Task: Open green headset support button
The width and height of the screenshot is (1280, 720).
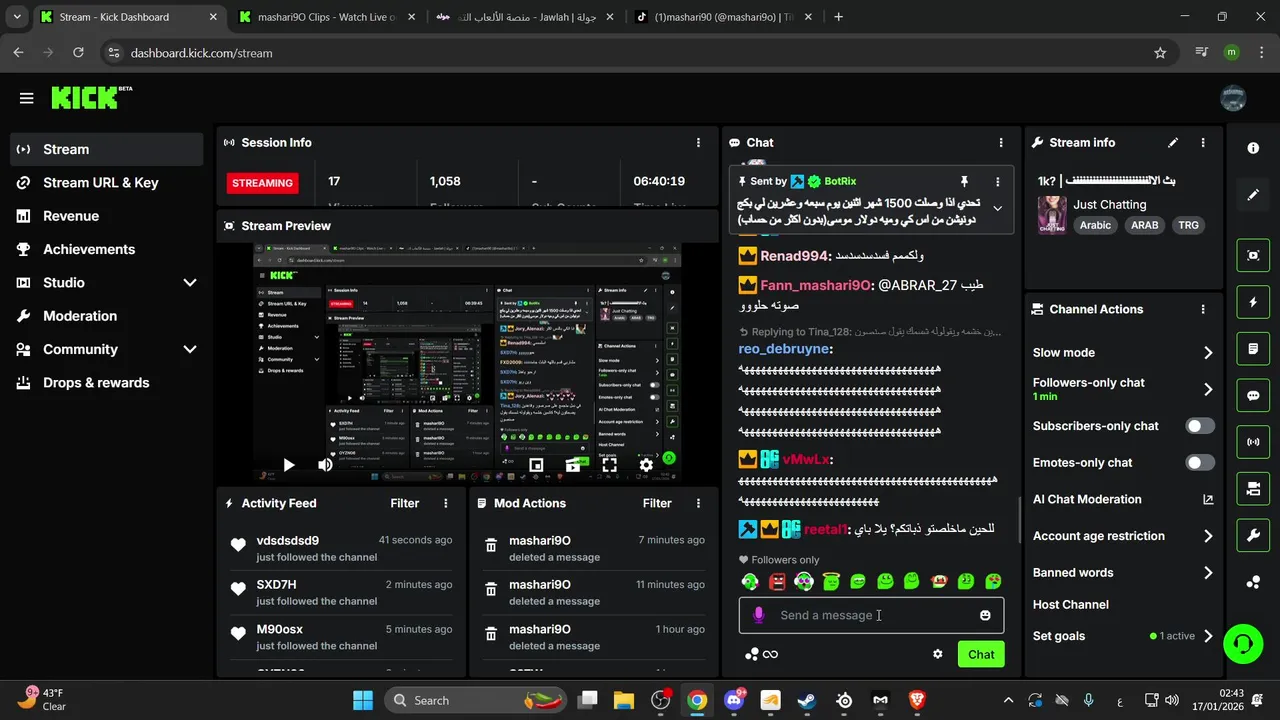Action: click(x=1243, y=643)
